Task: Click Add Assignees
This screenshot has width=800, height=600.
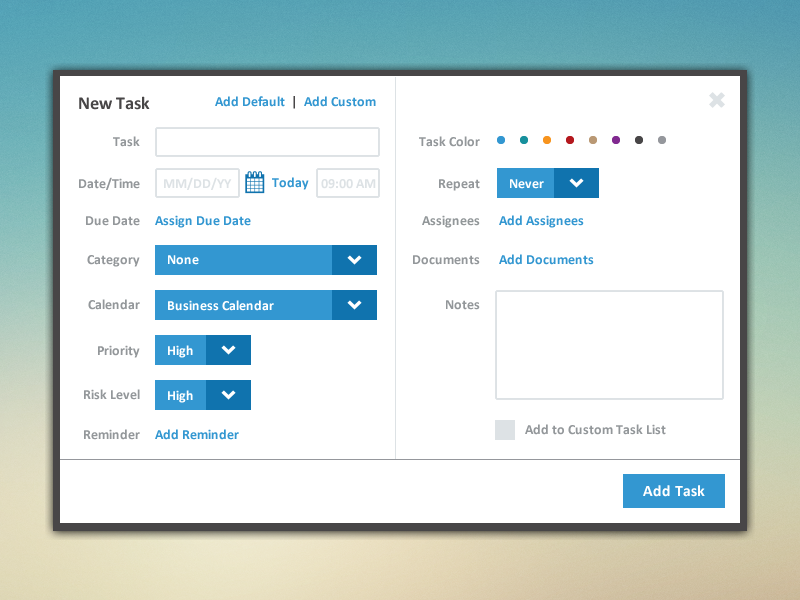Action: 540,220
